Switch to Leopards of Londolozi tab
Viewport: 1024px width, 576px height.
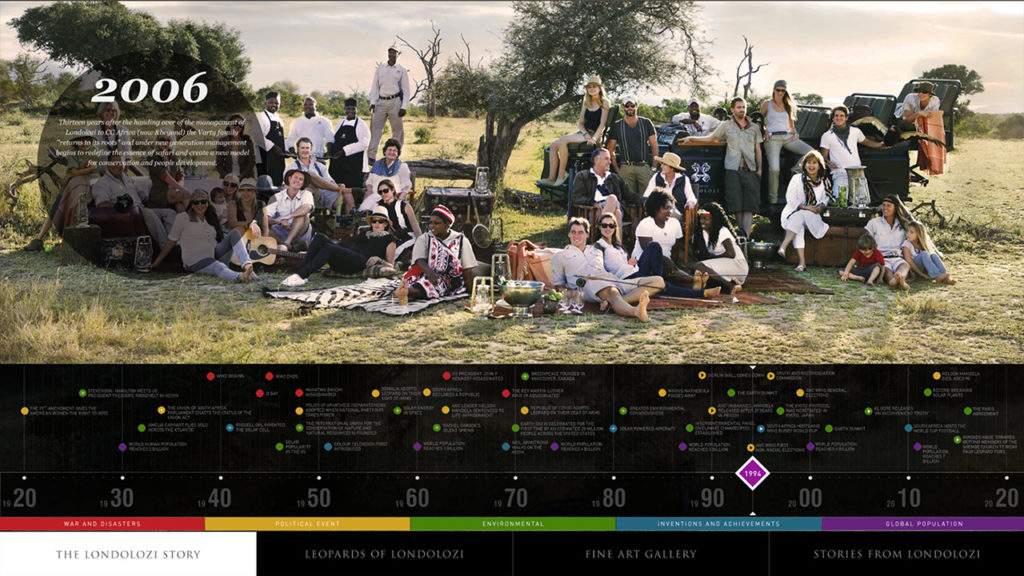coord(384,554)
